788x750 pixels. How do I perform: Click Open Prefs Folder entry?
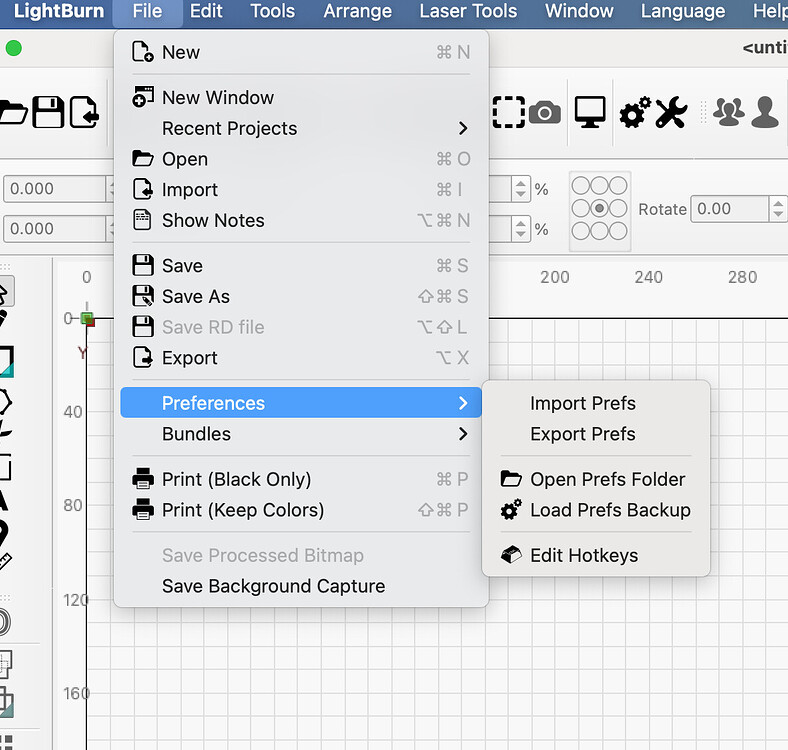(607, 479)
